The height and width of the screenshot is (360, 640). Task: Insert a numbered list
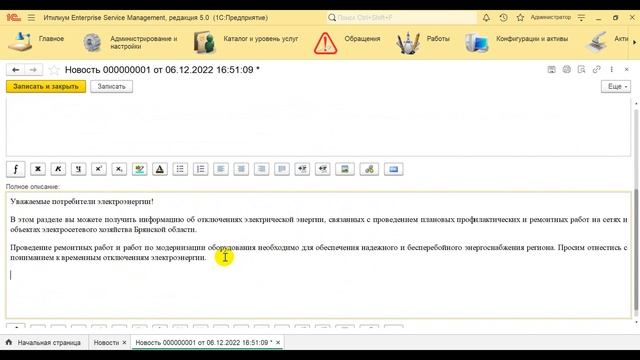point(200,169)
